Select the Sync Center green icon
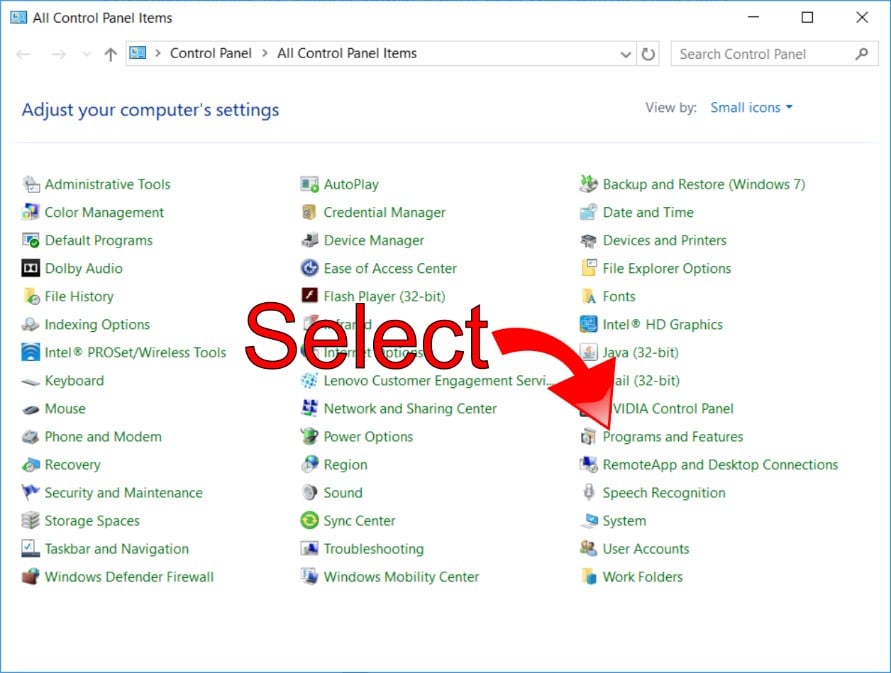The height and width of the screenshot is (673, 891). click(309, 521)
